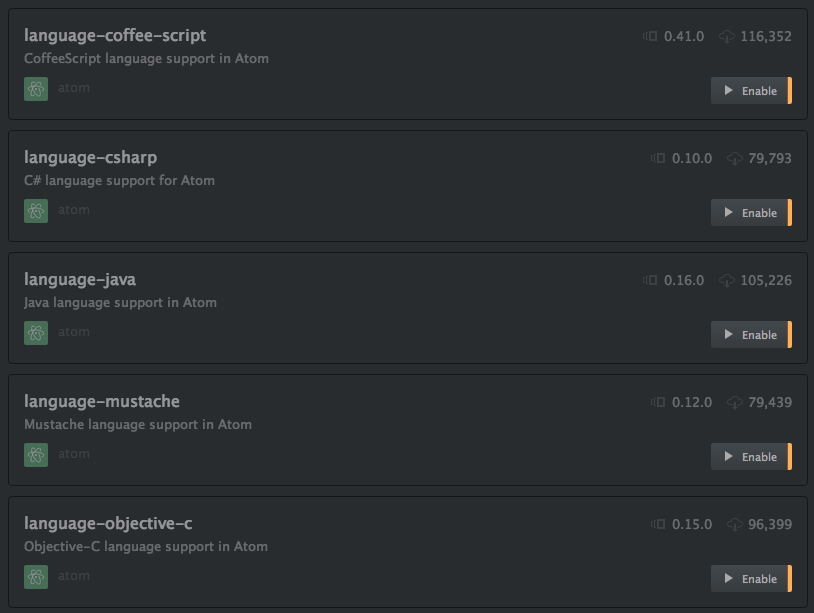Open the language-csharp package title
This screenshot has height=613, width=814.
click(90, 157)
